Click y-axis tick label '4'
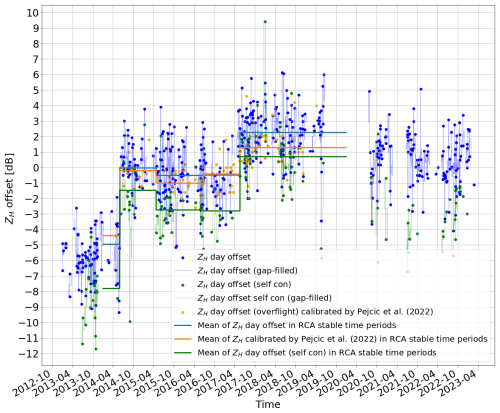Screen dimensions: 500x413 (36, 106)
